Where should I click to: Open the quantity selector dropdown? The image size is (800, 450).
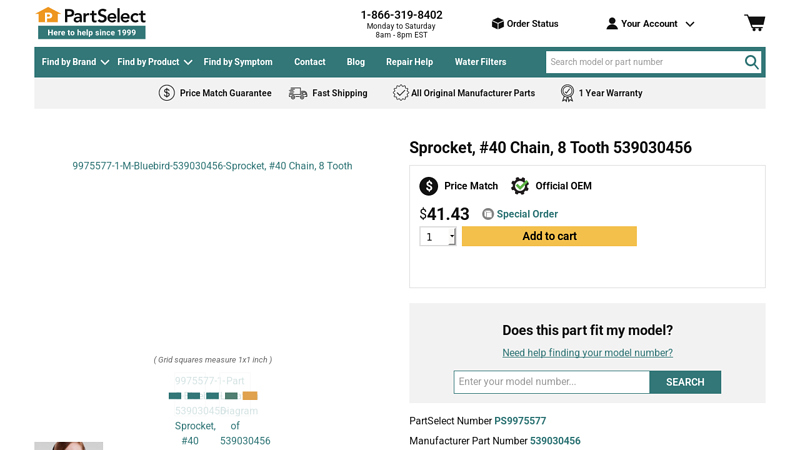[x=437, y=237]
